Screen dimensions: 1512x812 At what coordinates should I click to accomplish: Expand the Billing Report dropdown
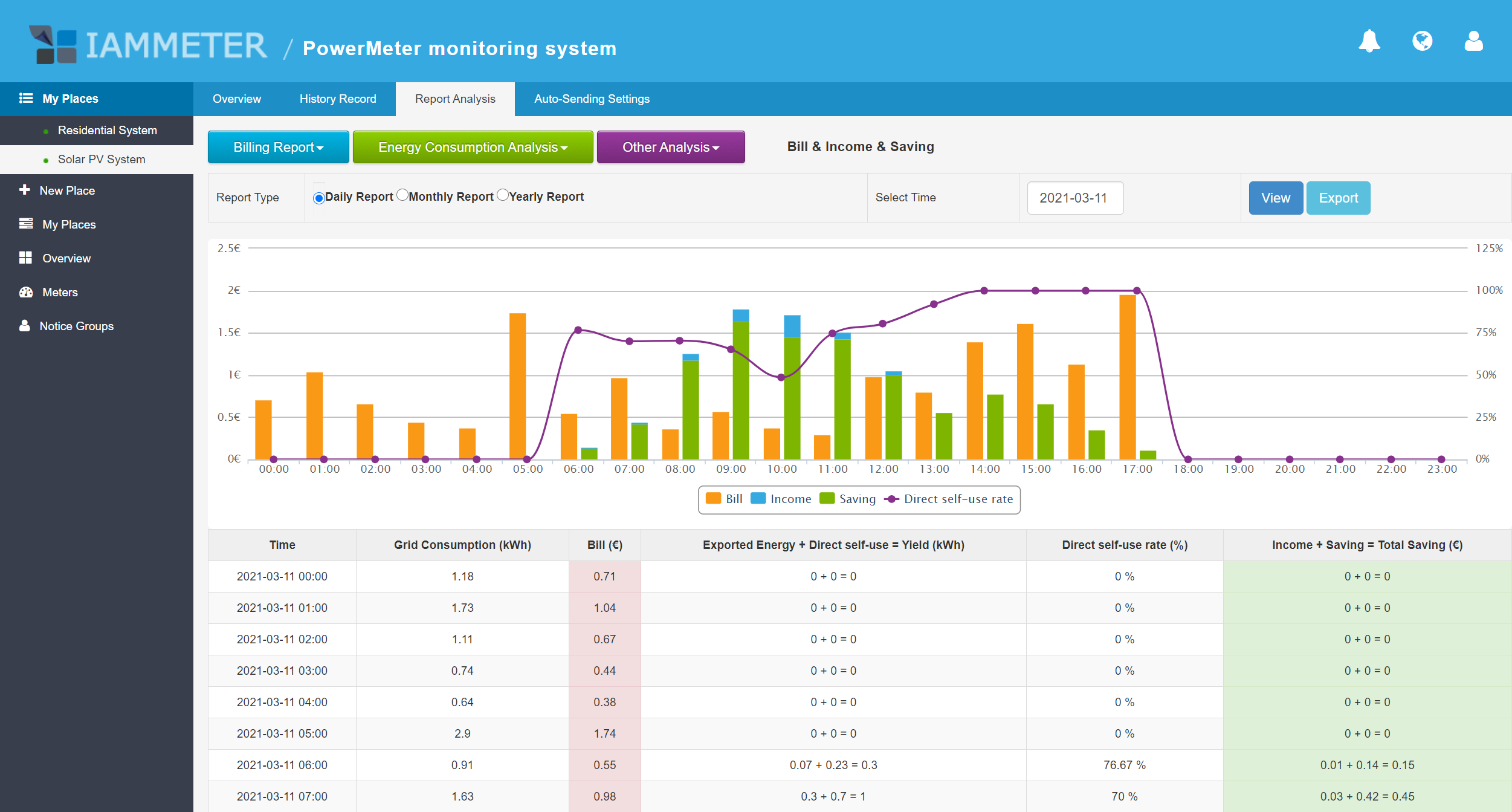pyautogui.click(x=278, y=147)
